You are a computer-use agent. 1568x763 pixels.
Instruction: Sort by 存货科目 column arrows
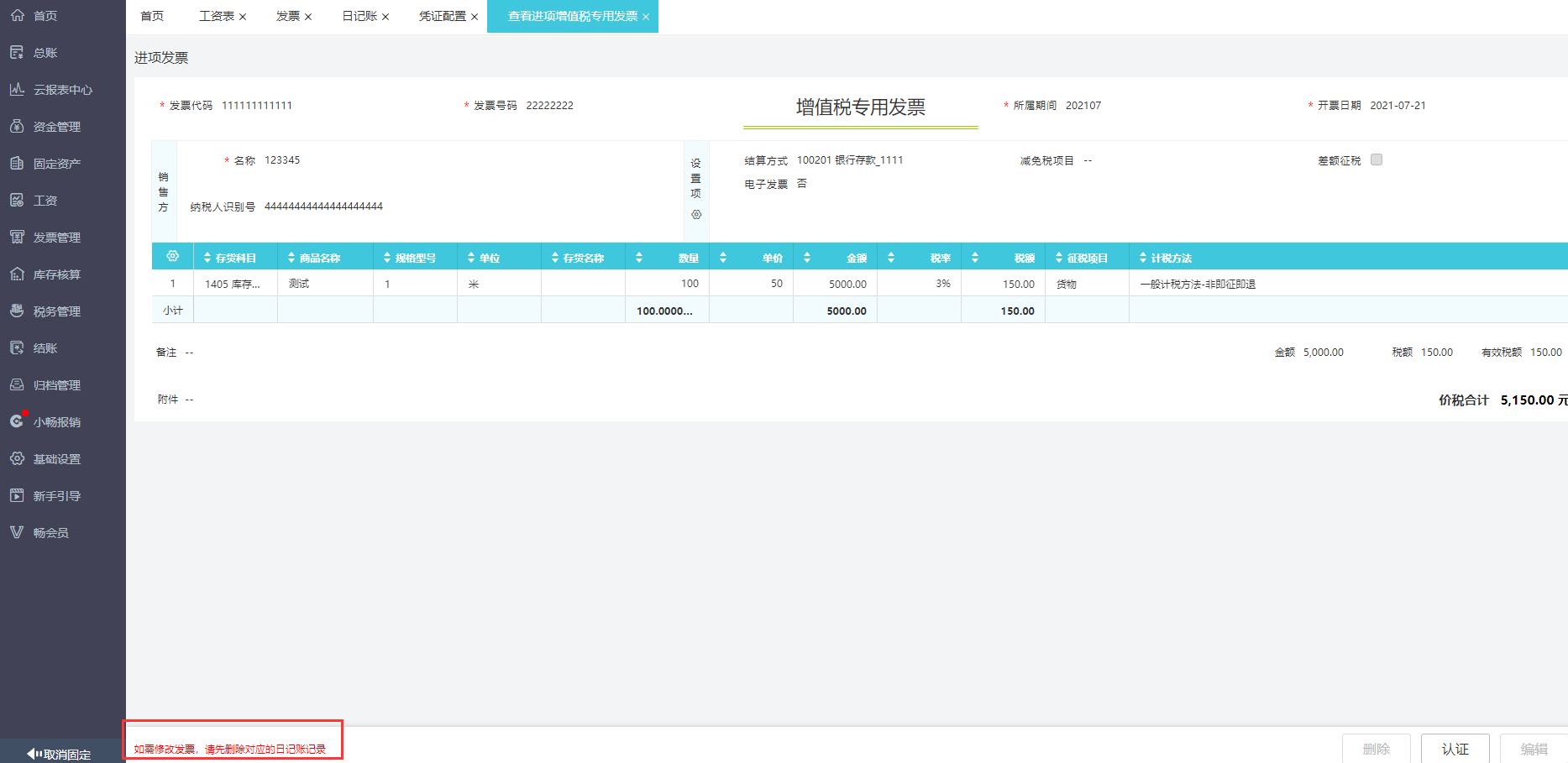[x=207, y=258]
